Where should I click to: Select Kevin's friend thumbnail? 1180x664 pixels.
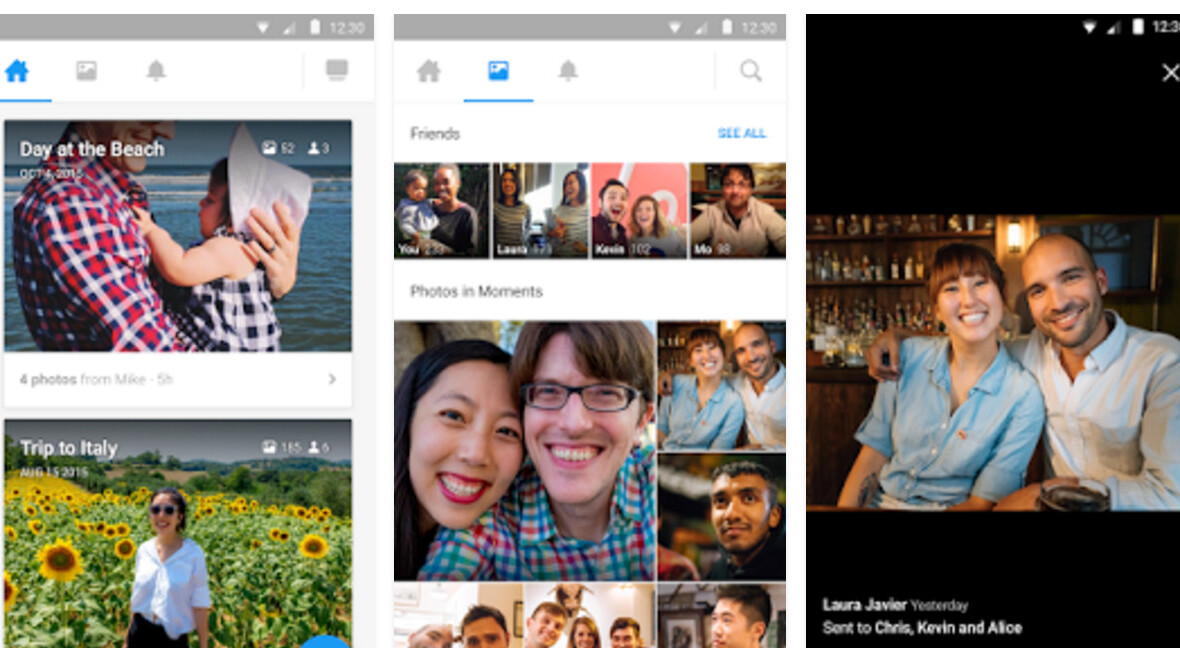[638, 211]
